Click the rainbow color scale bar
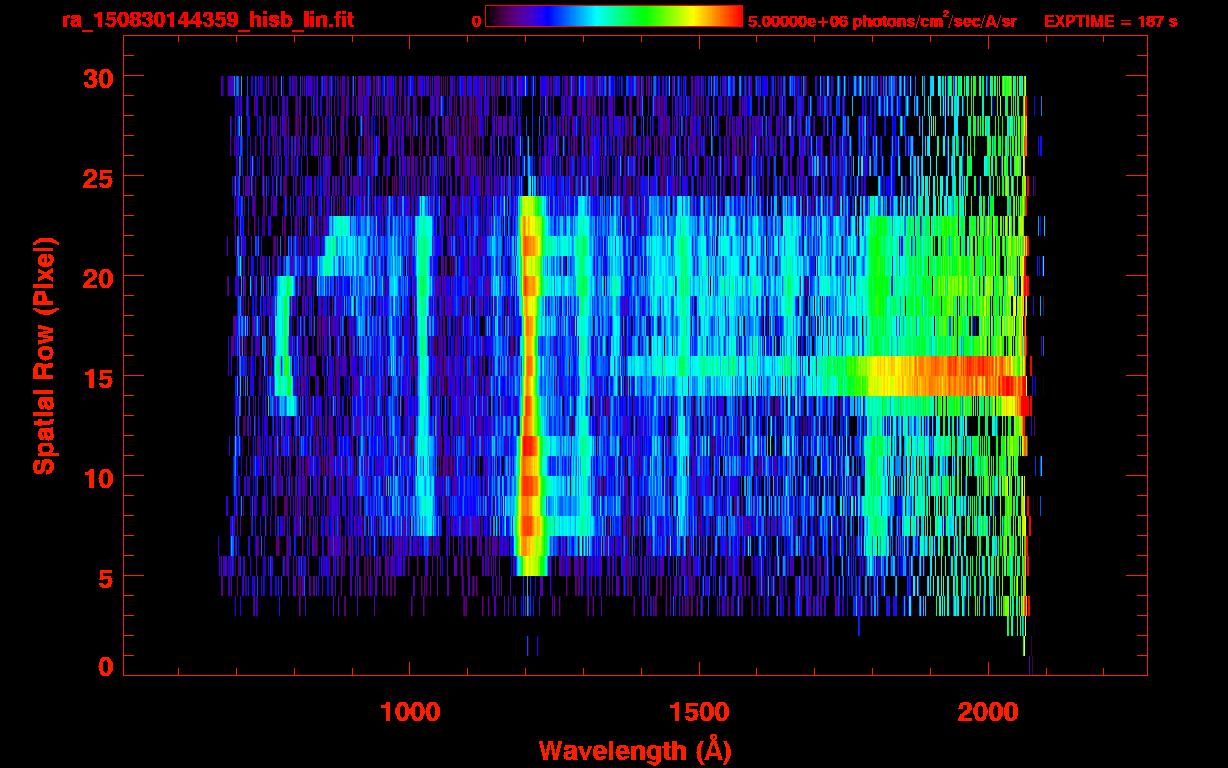This screenshot has height=768, width=1228. point(613,17)
